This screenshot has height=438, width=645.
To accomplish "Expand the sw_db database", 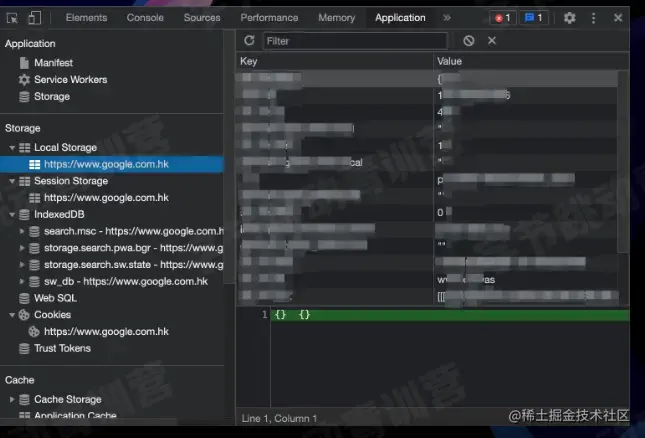I will point(22,281).
